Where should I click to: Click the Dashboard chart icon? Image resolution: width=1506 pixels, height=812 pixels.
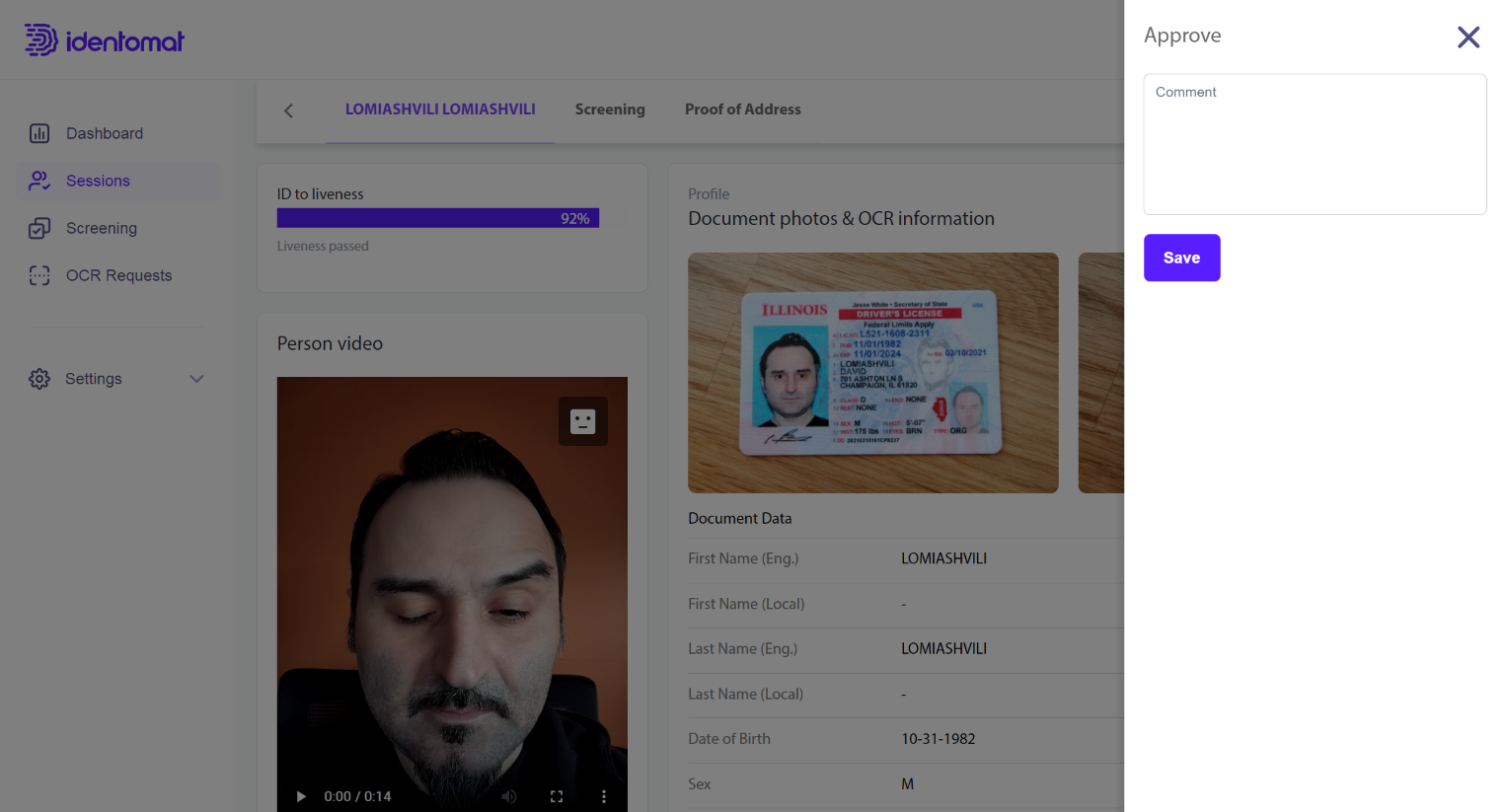39,133
